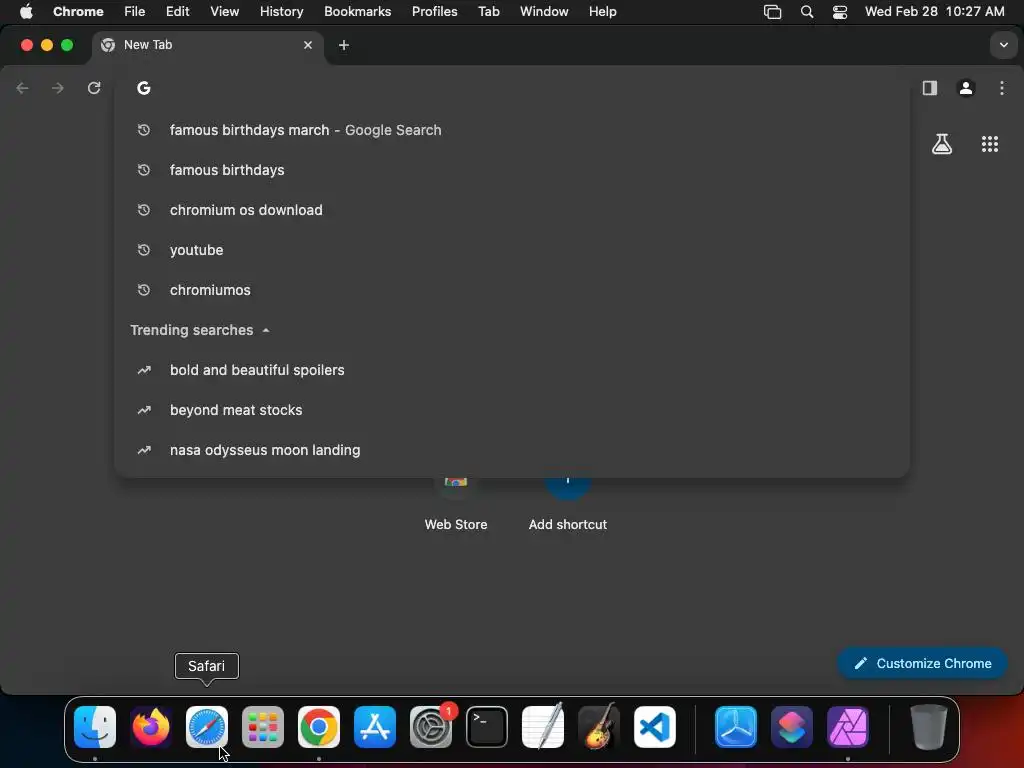1024x768 pixels.
Task: Open Visual Studio Code from dock
Action: coord(654,727)
